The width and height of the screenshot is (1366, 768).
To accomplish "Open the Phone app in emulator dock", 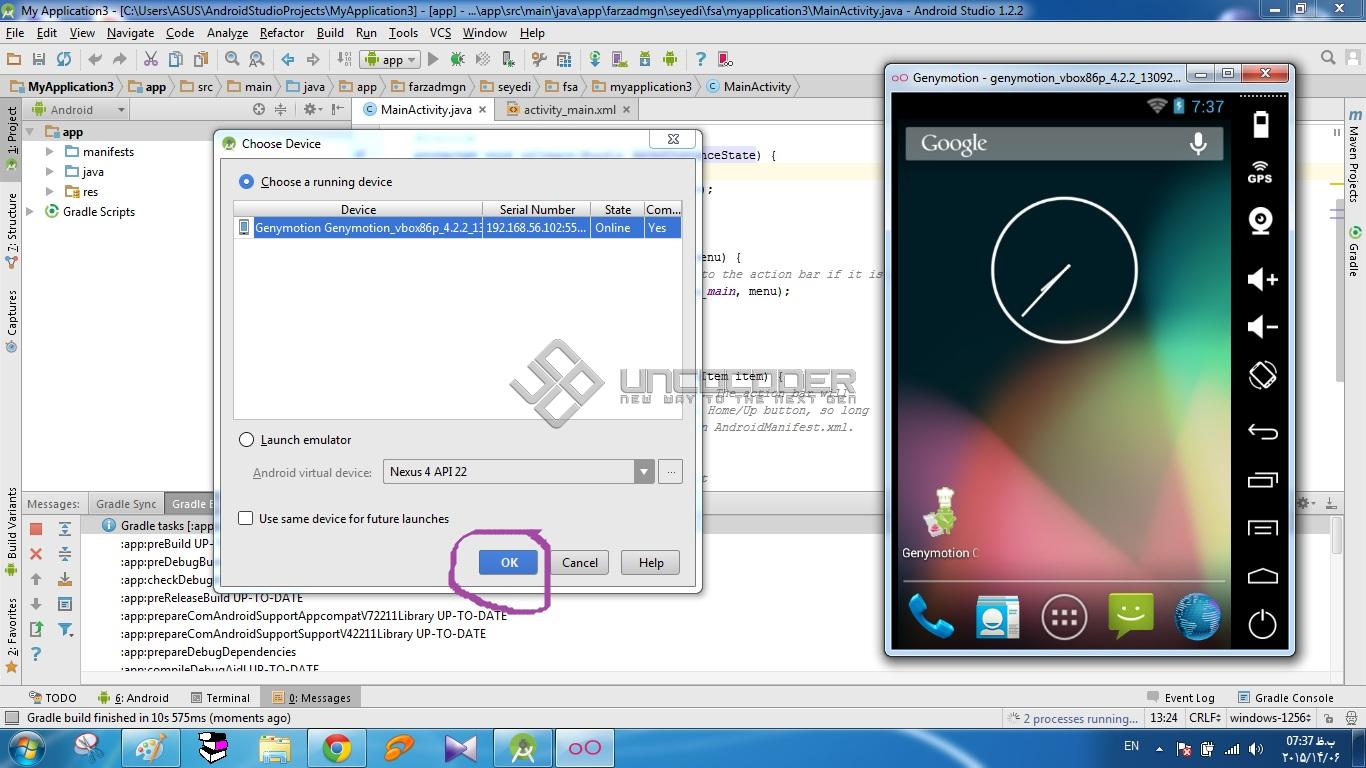I will point(930,616).
